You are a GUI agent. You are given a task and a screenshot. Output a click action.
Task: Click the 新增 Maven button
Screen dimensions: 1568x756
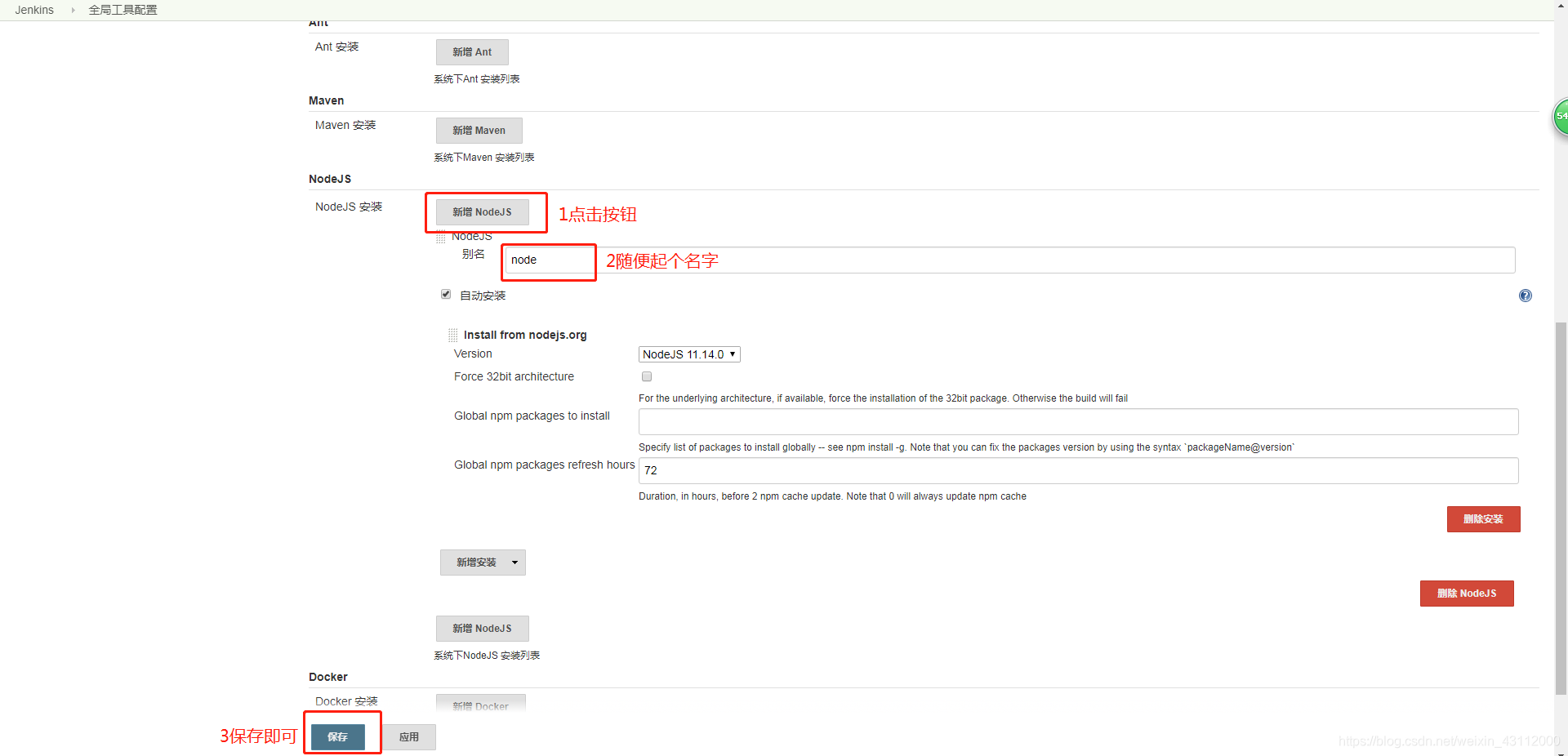[x=479, y=131]
